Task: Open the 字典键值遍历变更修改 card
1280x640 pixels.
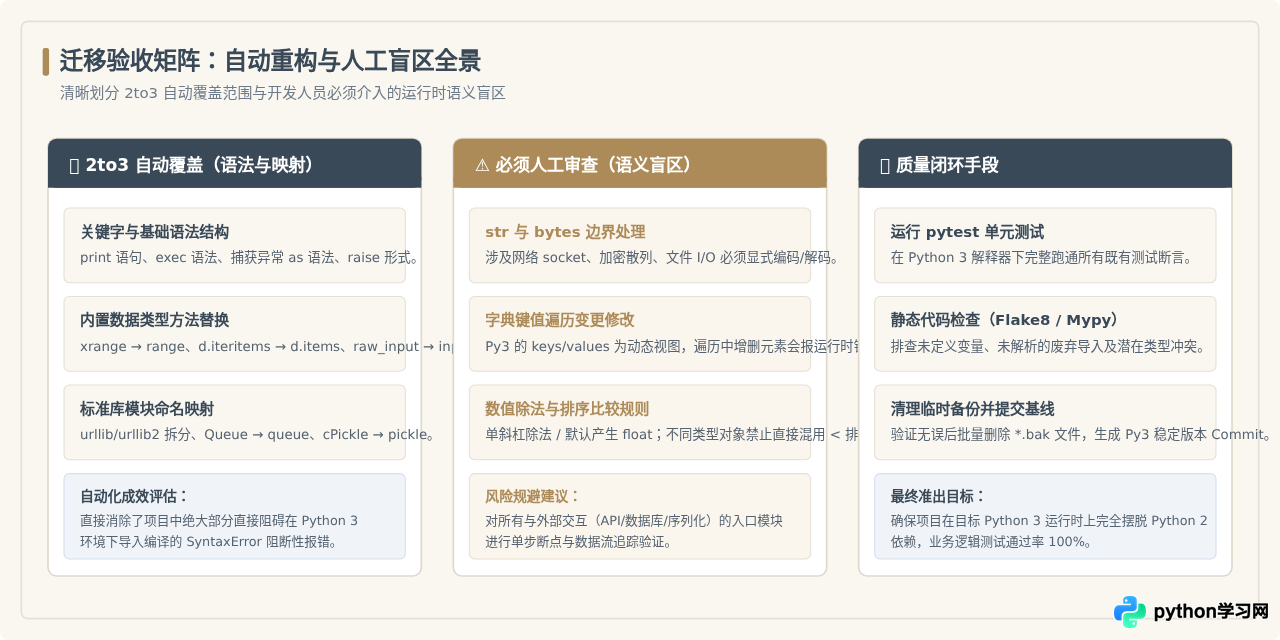Action: click(640, 334)
